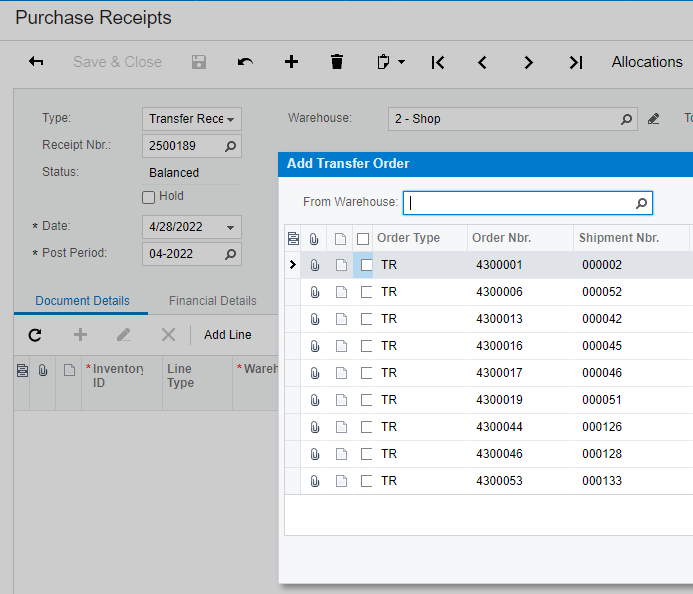The image size is (693, 594).
Task: Click the Allocations button
Action: [647, 62]
